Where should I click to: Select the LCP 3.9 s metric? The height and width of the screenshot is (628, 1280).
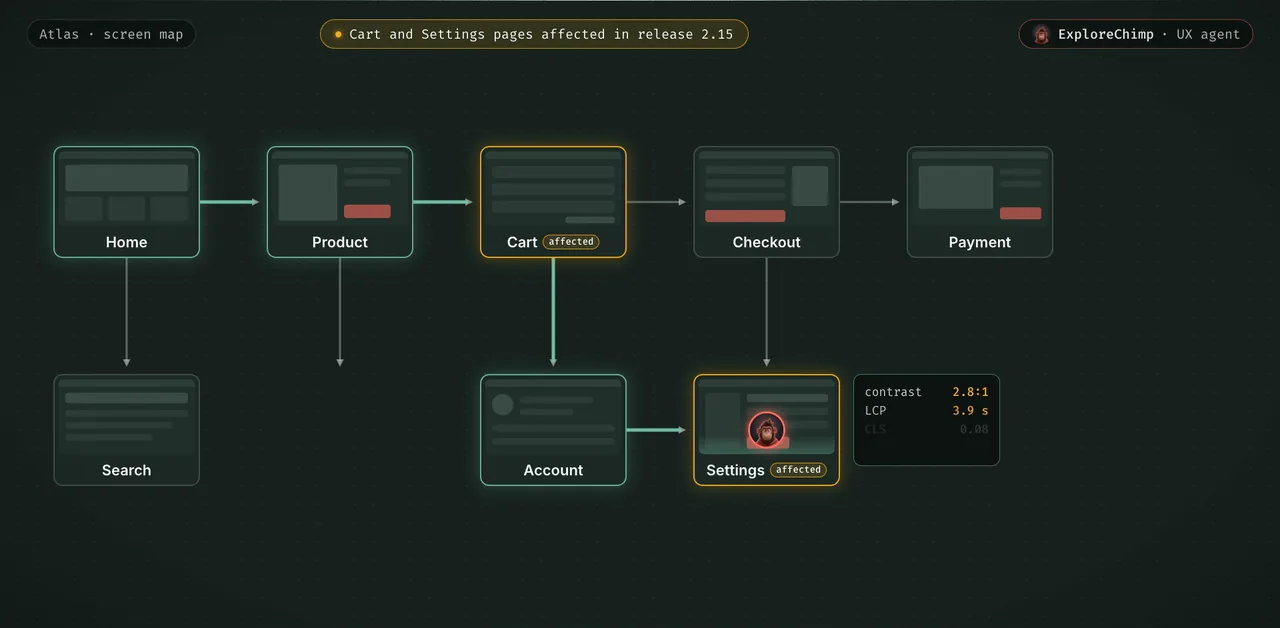tap(926, 410)
